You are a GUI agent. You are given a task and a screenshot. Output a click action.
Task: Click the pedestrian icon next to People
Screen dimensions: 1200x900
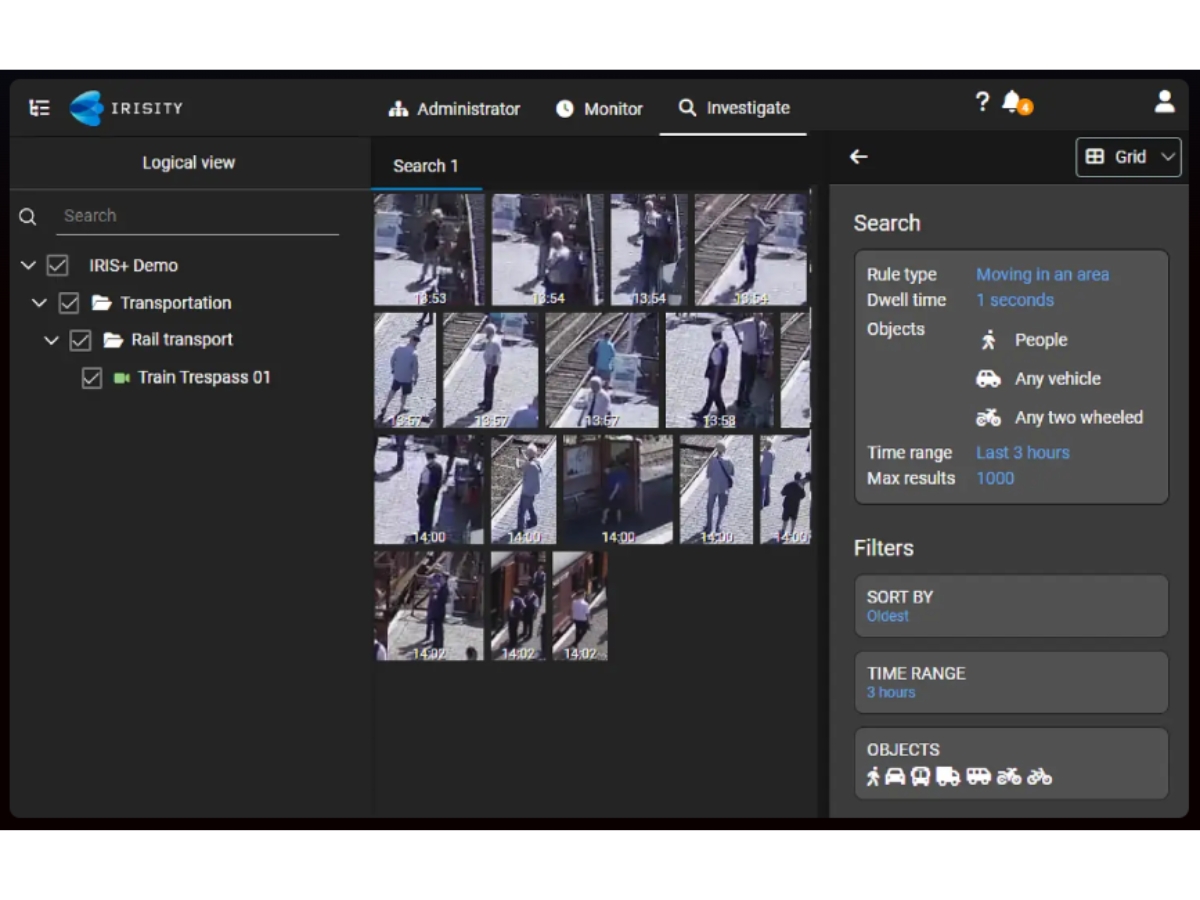tap(989, 340)
